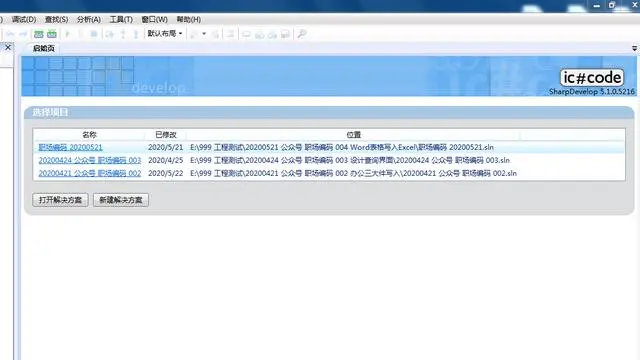Image resolution: width=640 pixels, height=360 pixels.
Task: Click the path ending in 职场编码 002.sln
Action: click(353, 173)
